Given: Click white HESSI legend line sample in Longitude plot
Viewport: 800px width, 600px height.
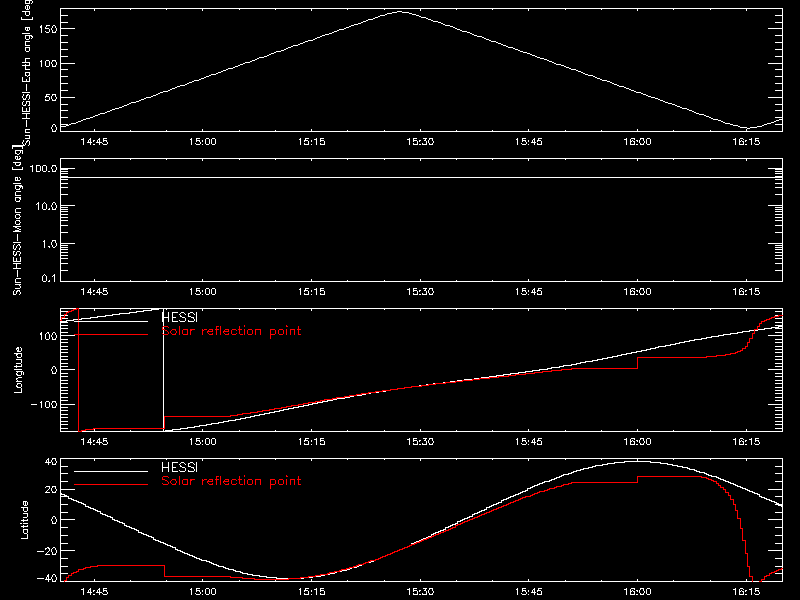Looking at the screenshot, I should (x=111, y=321).
